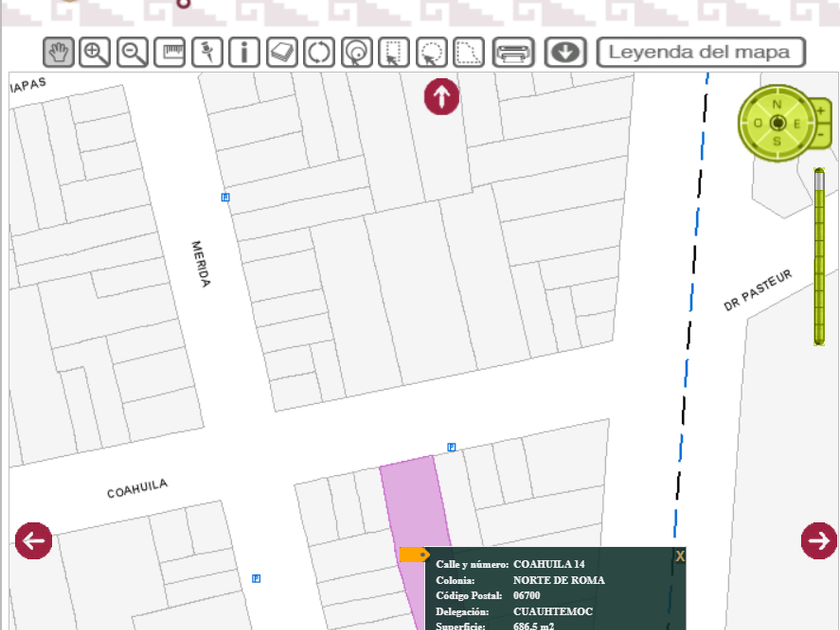This screenshot has width=840, height=630.
Task: Click the 'COAHUILA 14' address value
Action: 549,564
